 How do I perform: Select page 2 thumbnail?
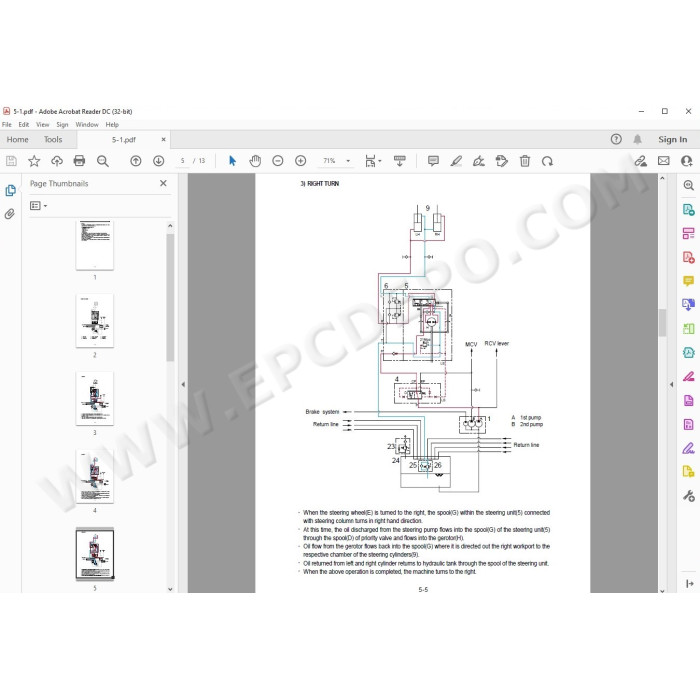(x=95, y=321)
